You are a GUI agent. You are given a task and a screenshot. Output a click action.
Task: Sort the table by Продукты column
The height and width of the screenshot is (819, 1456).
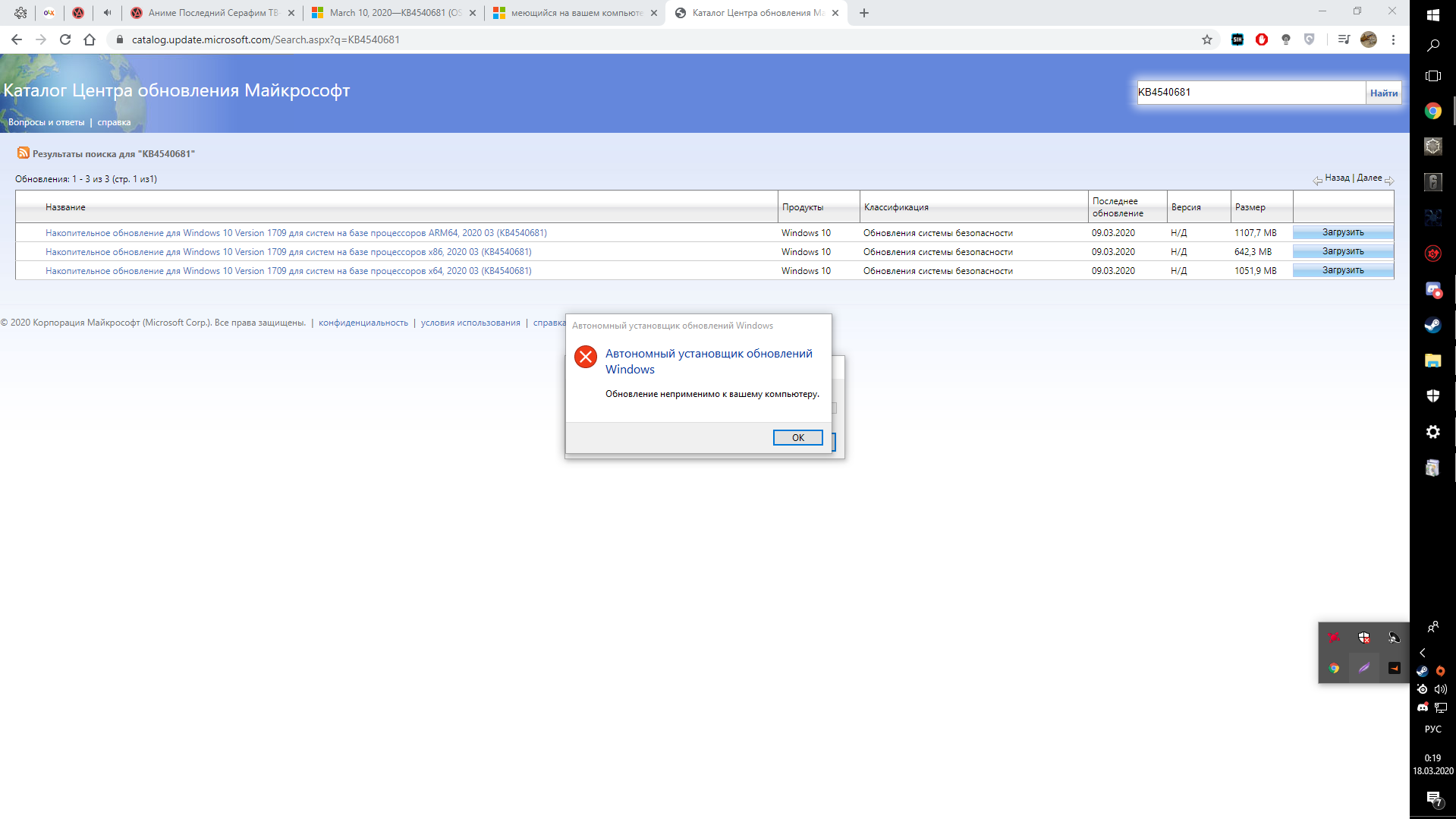coord(803,207)
